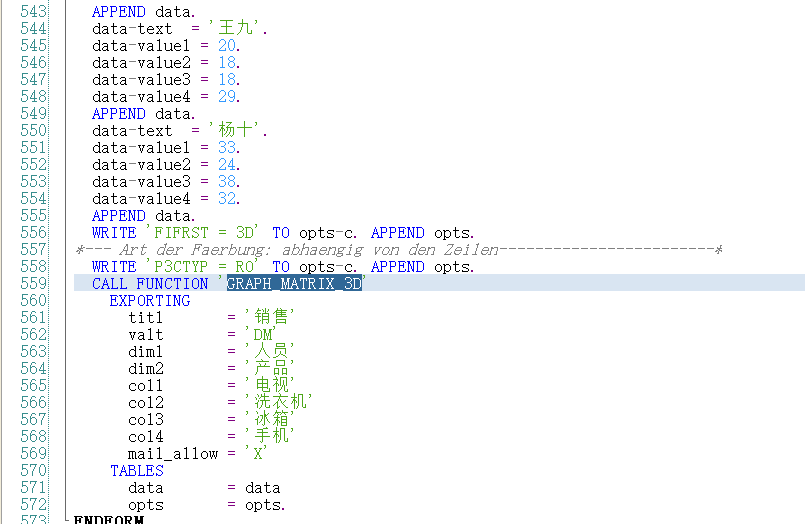Click the dim2 parameter name
Image resolution: width=805 pixels, height=524 pixels.
pyautogui.click(x=145, y=368)
